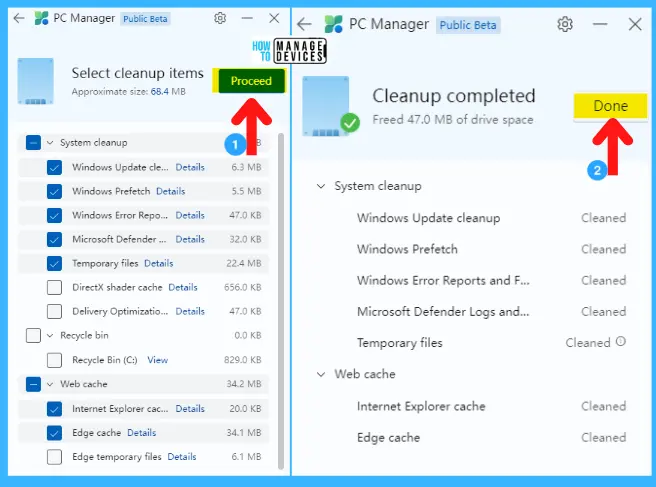Open Details for Internet Explorer cache

pyautogui.click(x=190, y=409)
